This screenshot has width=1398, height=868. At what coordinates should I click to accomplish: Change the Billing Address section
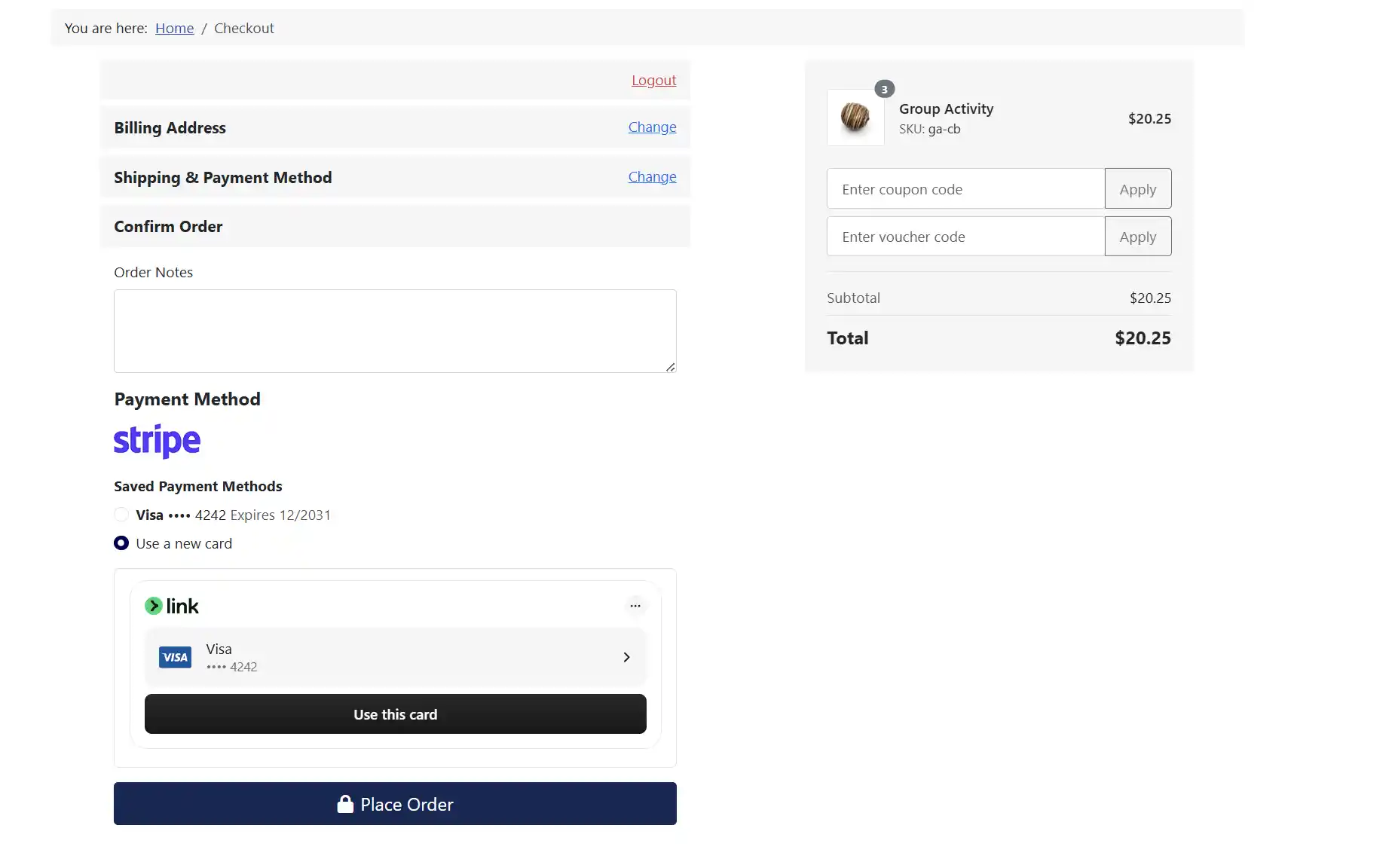click(652, 127)
